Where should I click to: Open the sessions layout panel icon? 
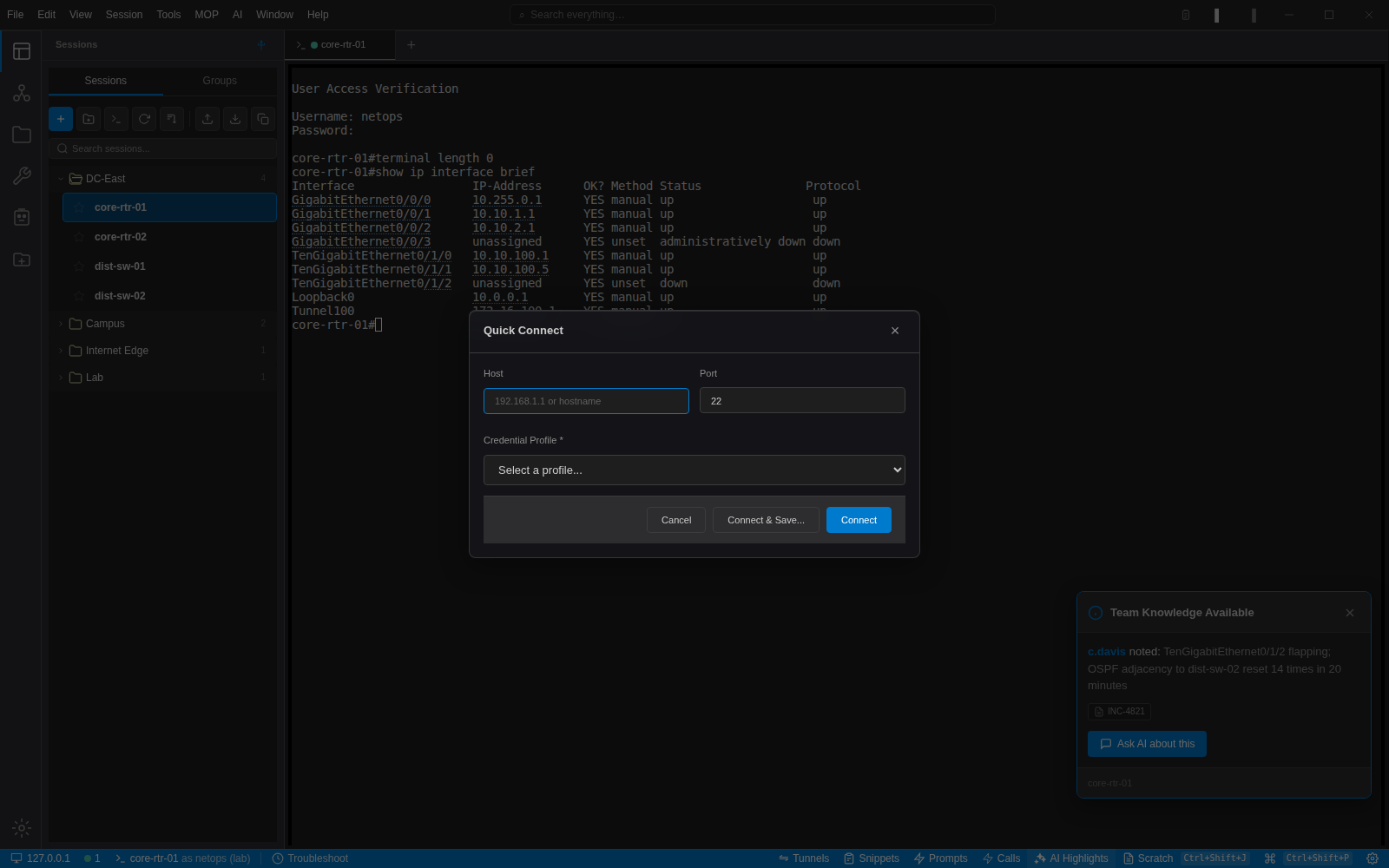click(x=22, y=51)
